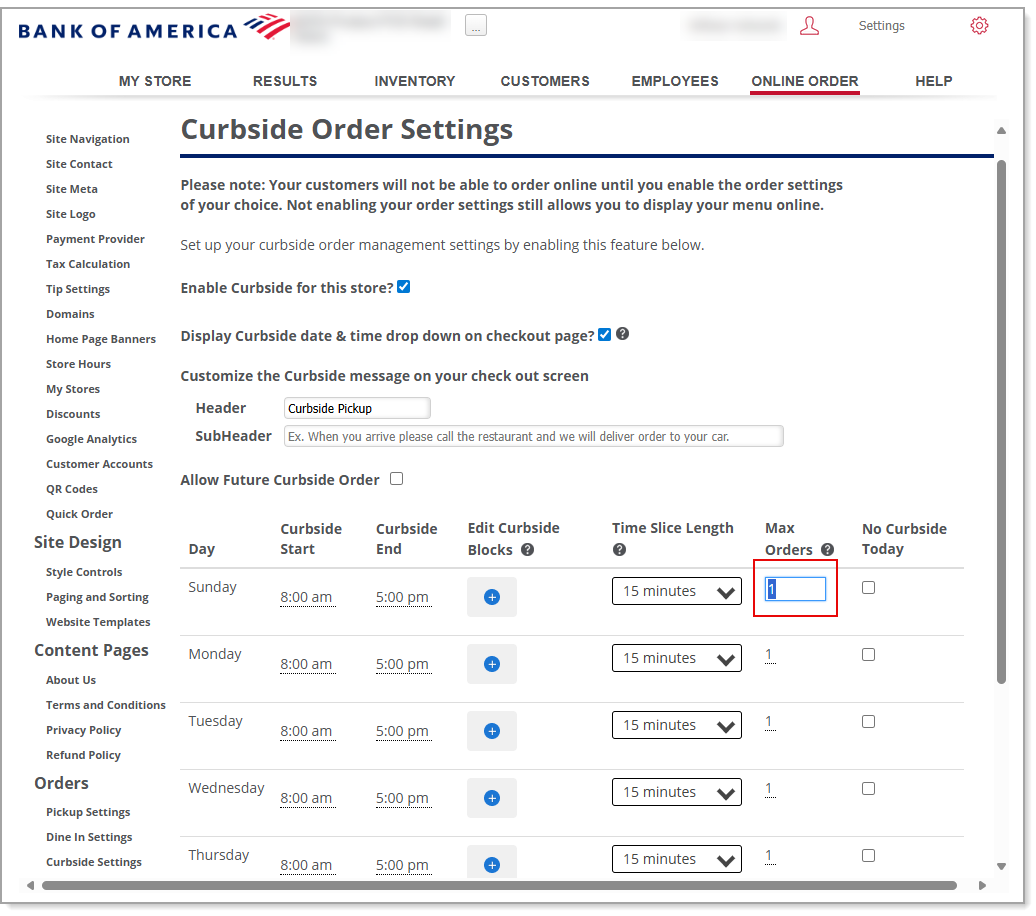Click help icon beside Edit Curbside Blocks

point(527,550)
